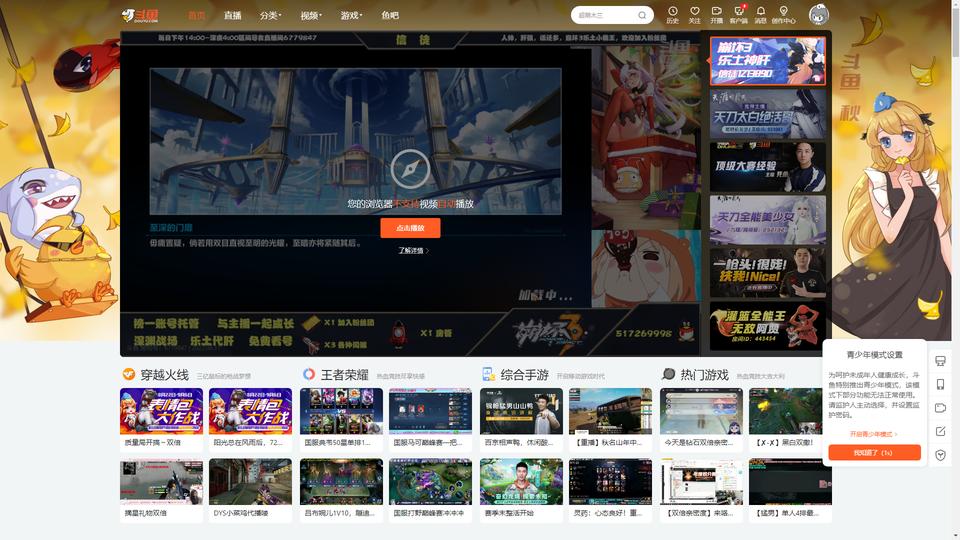
Task: Open the 【双倍亲密度】 stream card
Action: (701, 490)
